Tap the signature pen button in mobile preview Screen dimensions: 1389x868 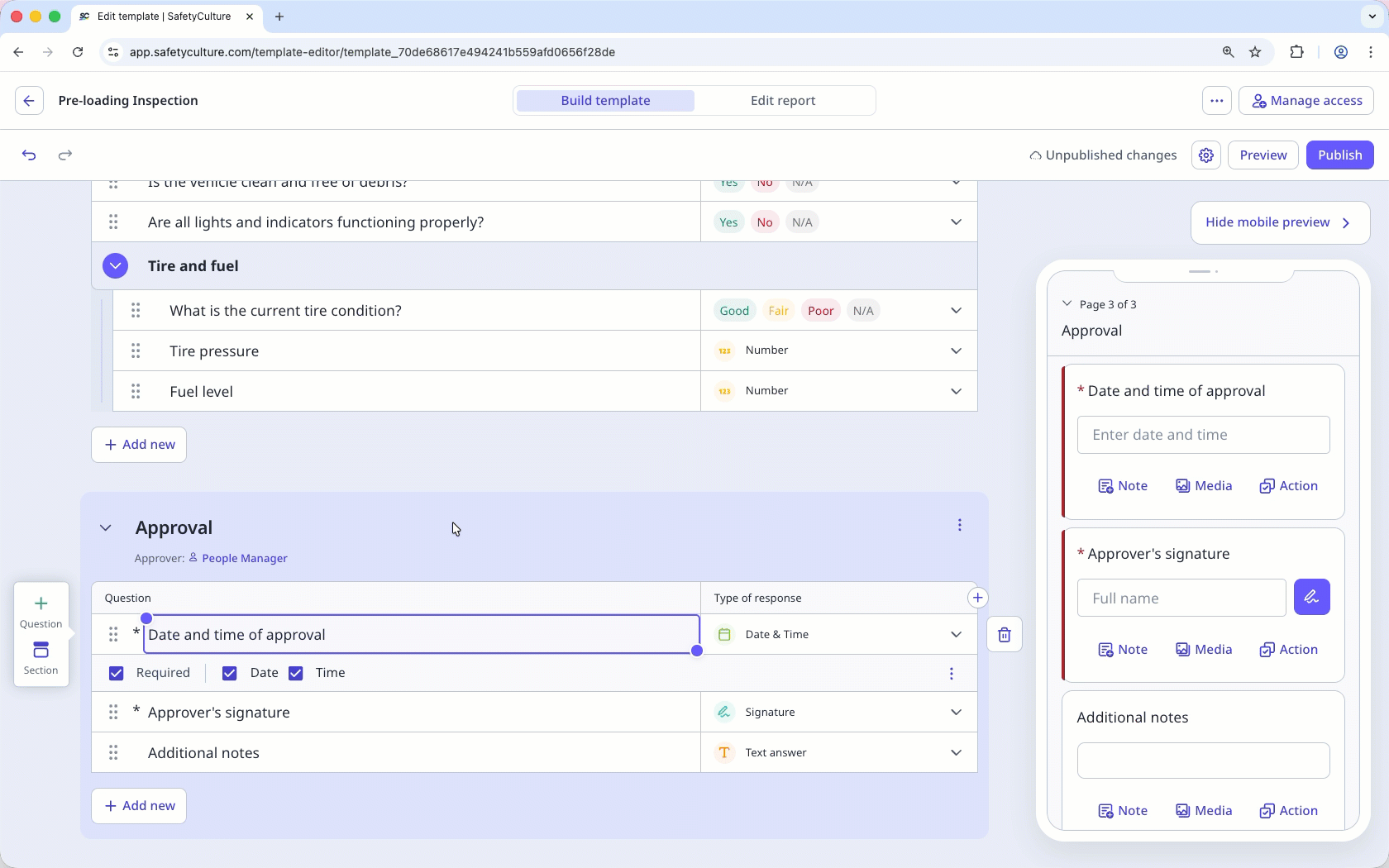(x=1311, y=598)
